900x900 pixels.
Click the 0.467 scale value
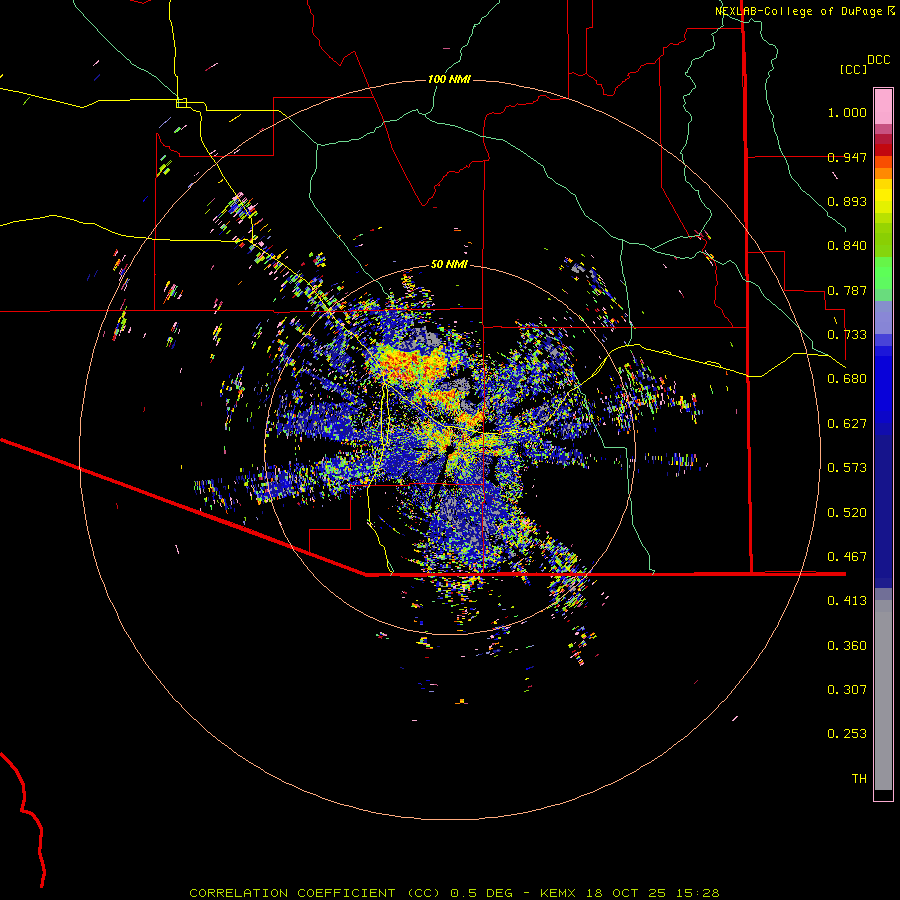(847, 557)
